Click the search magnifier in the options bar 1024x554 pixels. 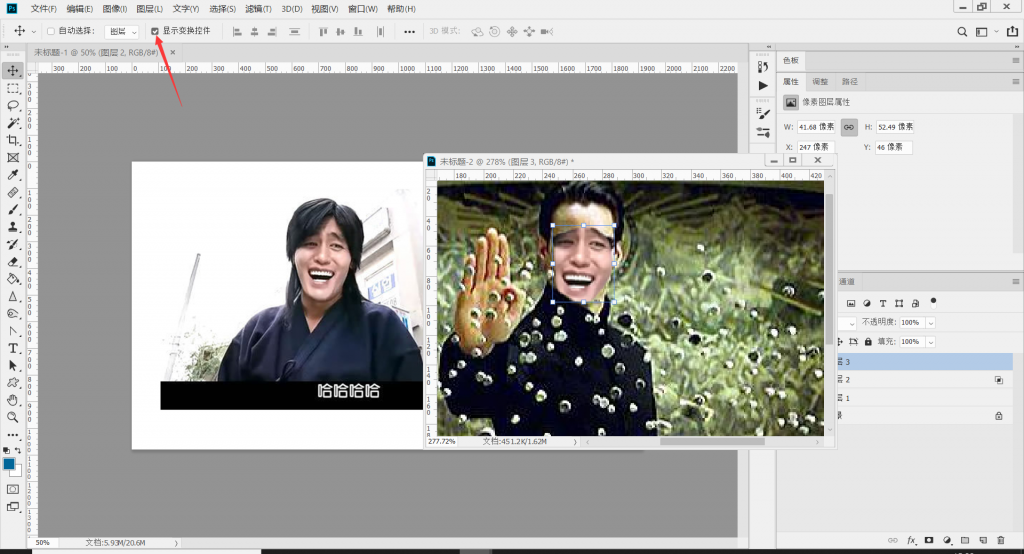(962, 31)
